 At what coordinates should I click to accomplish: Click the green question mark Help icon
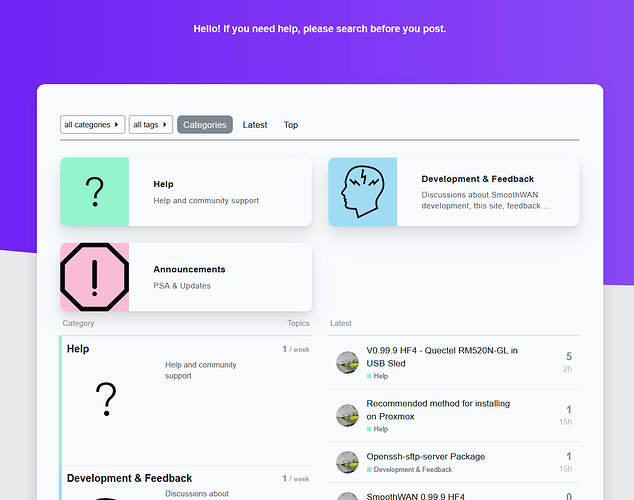pyautogui.click(x=95, y=192)
